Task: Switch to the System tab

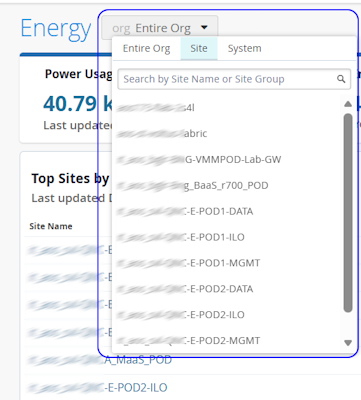Action: tap(244, 49)
